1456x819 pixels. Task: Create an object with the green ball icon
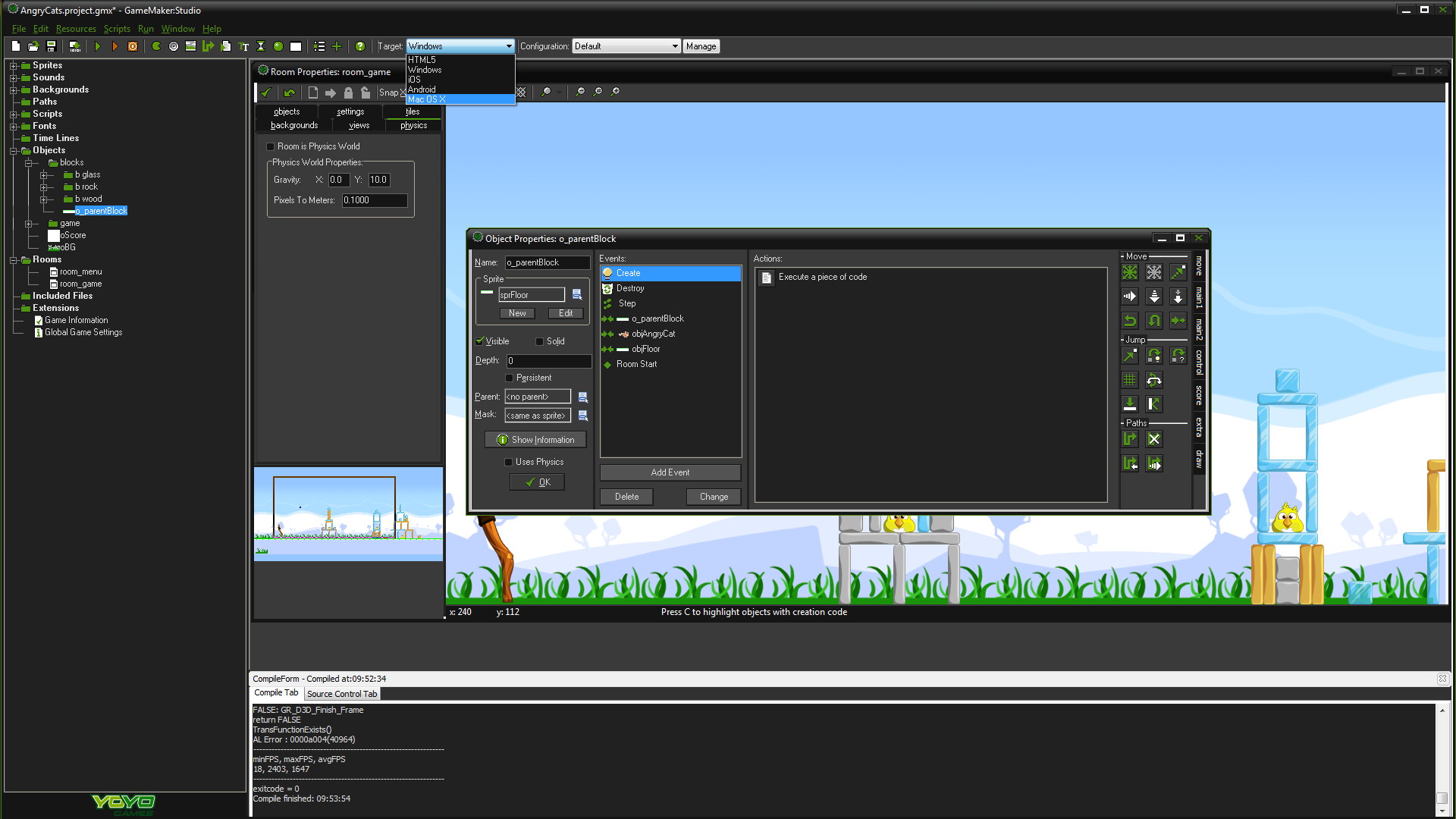coord(278,46)
